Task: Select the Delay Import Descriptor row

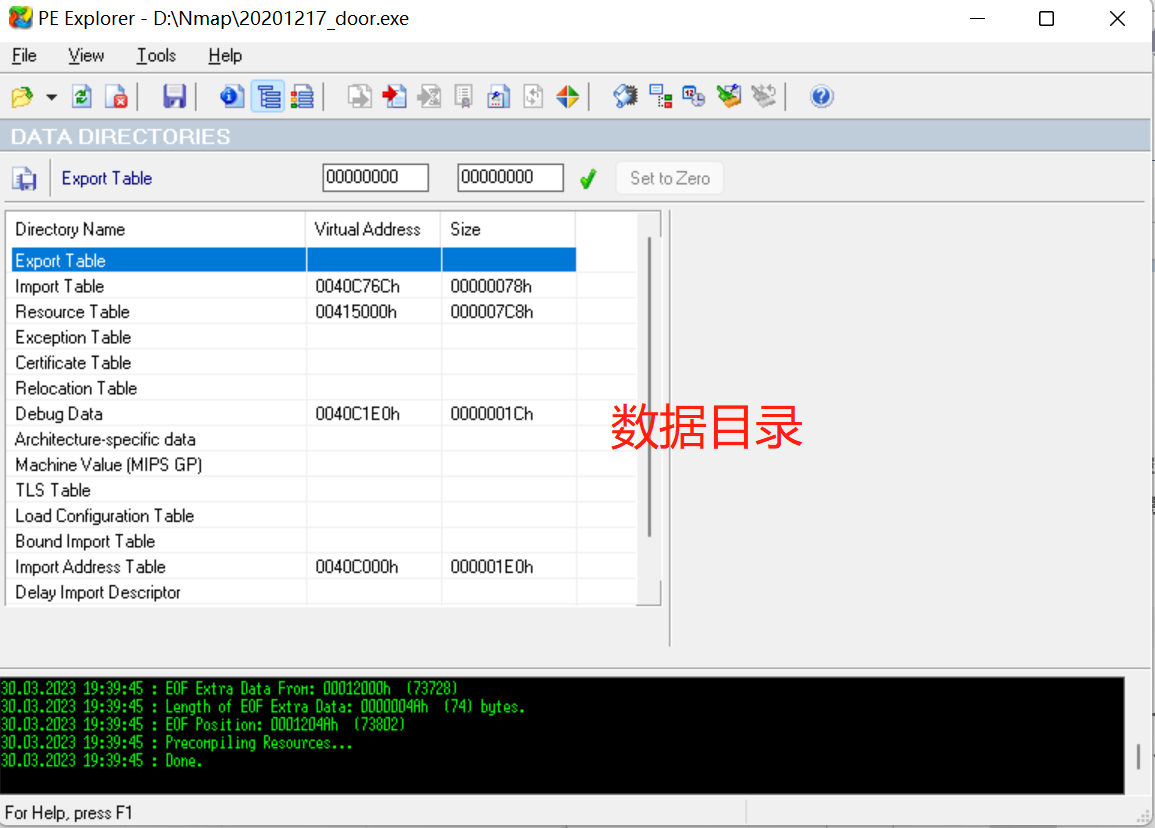Action: pos(293,592)
